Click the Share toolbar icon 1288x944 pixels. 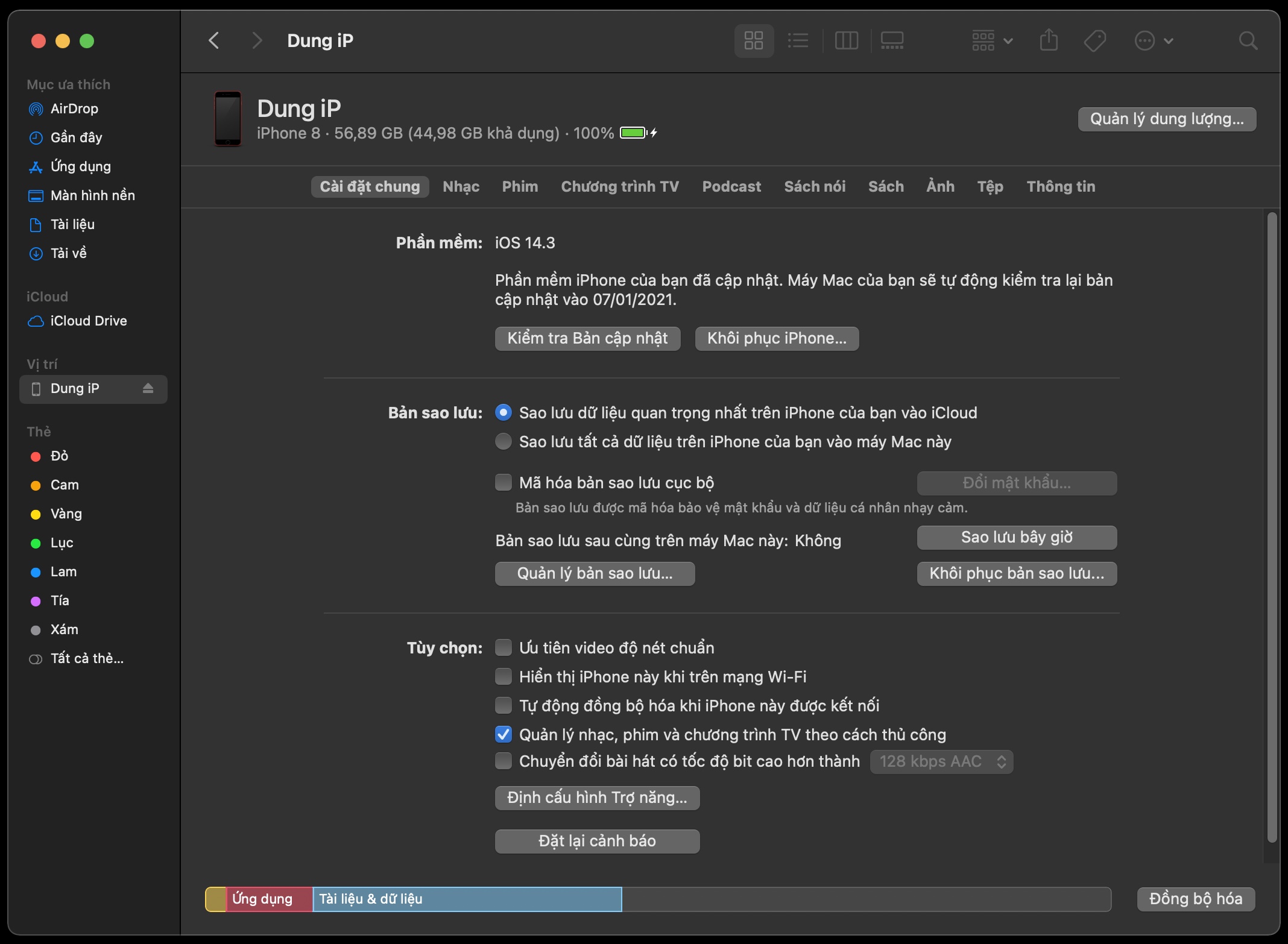(1049, 40)
